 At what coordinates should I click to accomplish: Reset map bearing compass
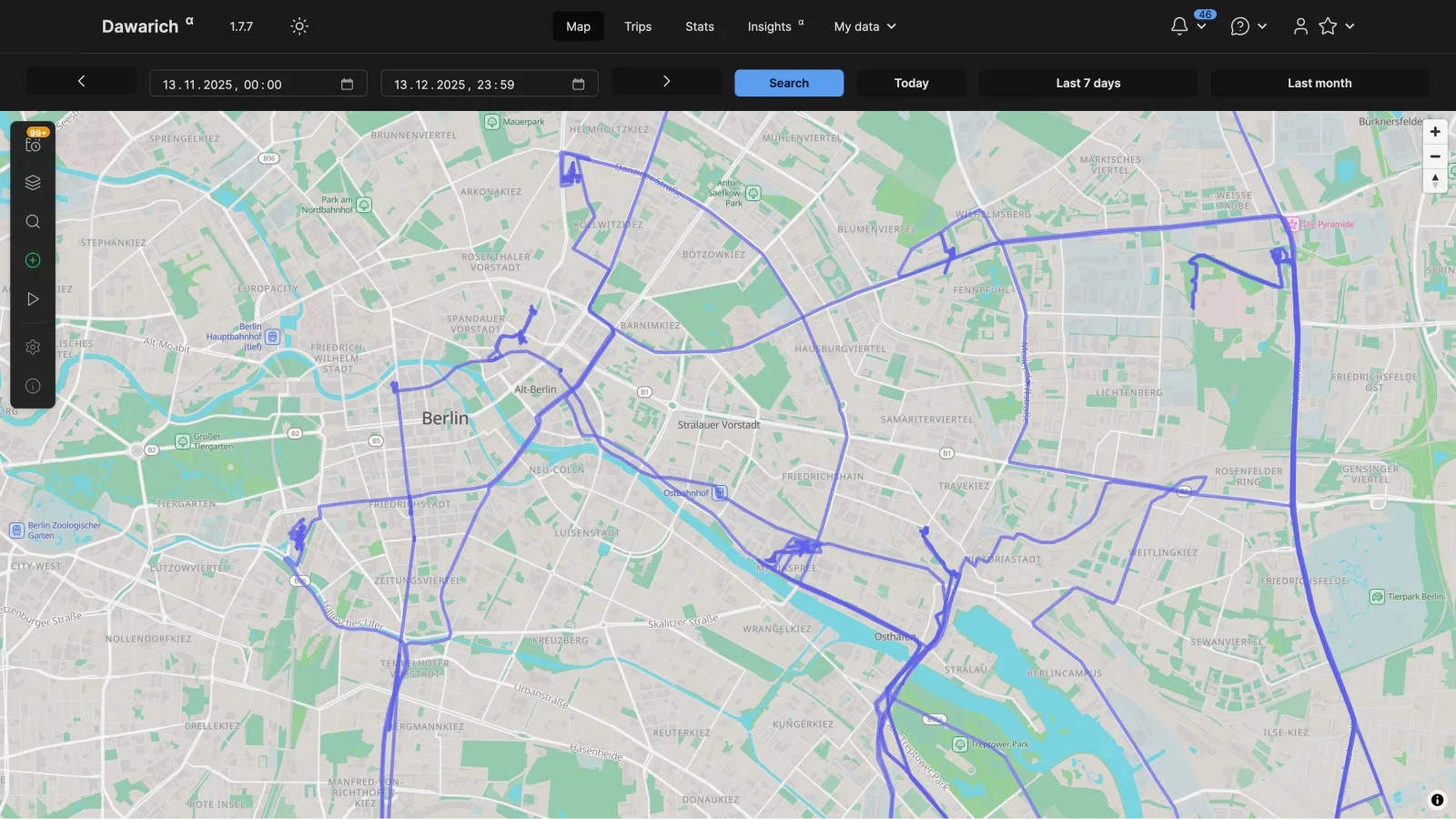click(1435, 181)
